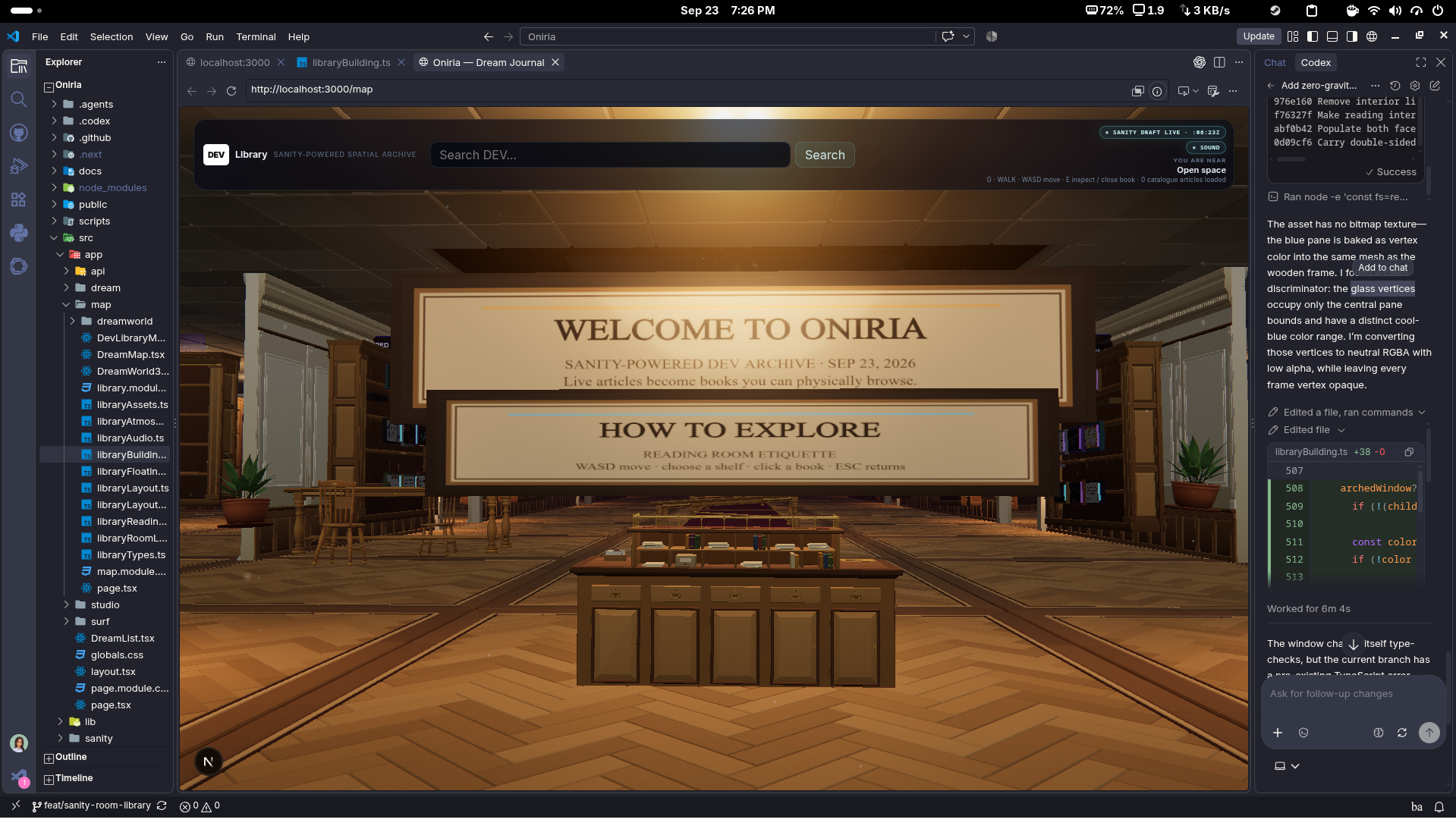This screenshot has width=1456, height=832.
Task: Open the volume control in system bar
Action: point(1395,11)
